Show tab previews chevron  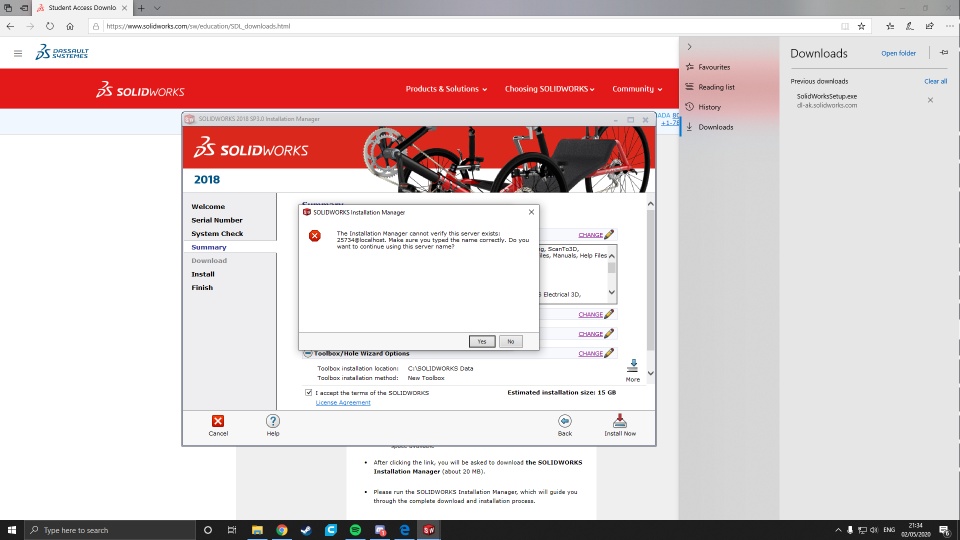pyautogui.click(x=157, y=8)
